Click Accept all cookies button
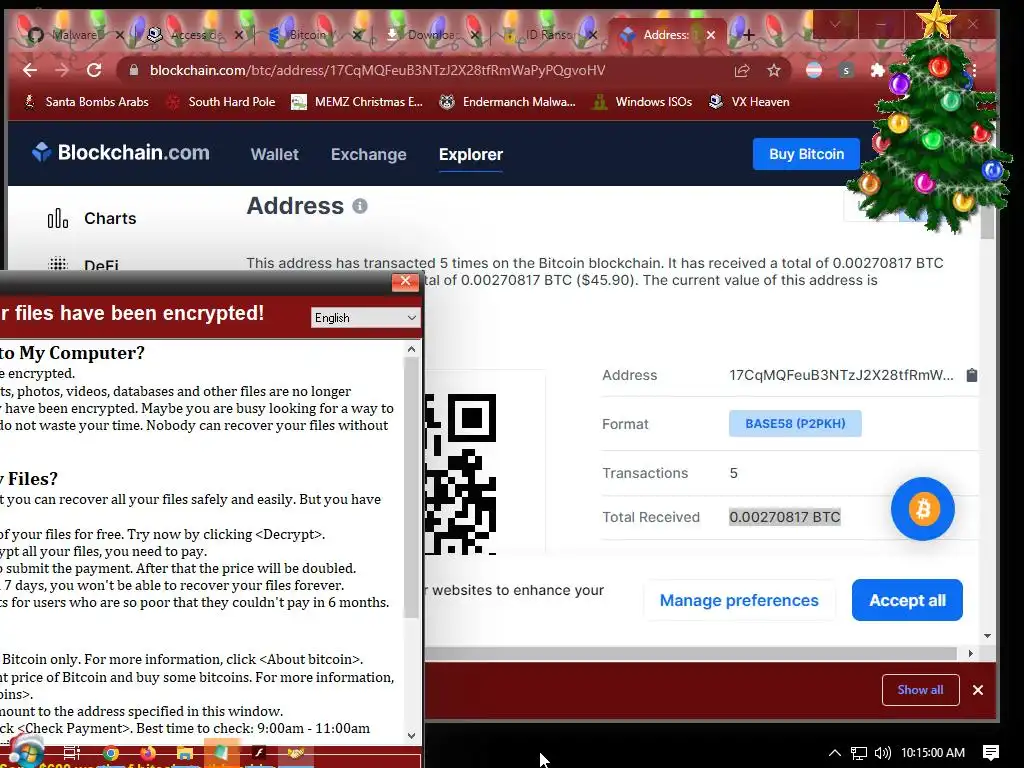This screenshot has height=768, width=1024. tap(907, 600)
